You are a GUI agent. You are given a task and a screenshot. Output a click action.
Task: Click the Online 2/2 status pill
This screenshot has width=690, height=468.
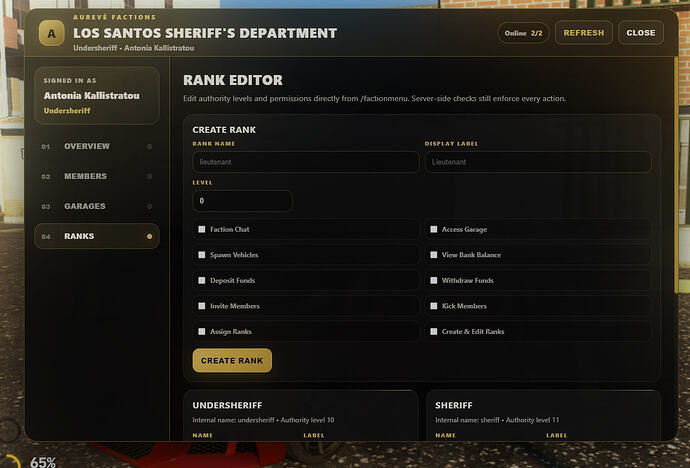point(523,33)
